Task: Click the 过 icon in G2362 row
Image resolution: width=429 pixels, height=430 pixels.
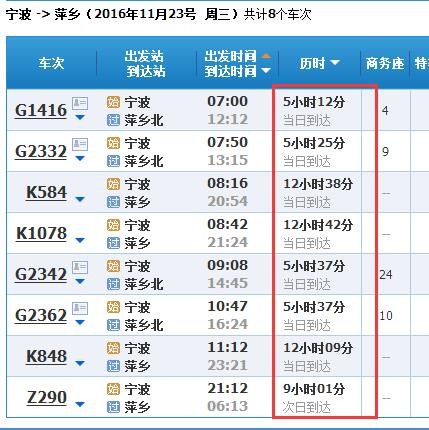Action: (113, 325)
